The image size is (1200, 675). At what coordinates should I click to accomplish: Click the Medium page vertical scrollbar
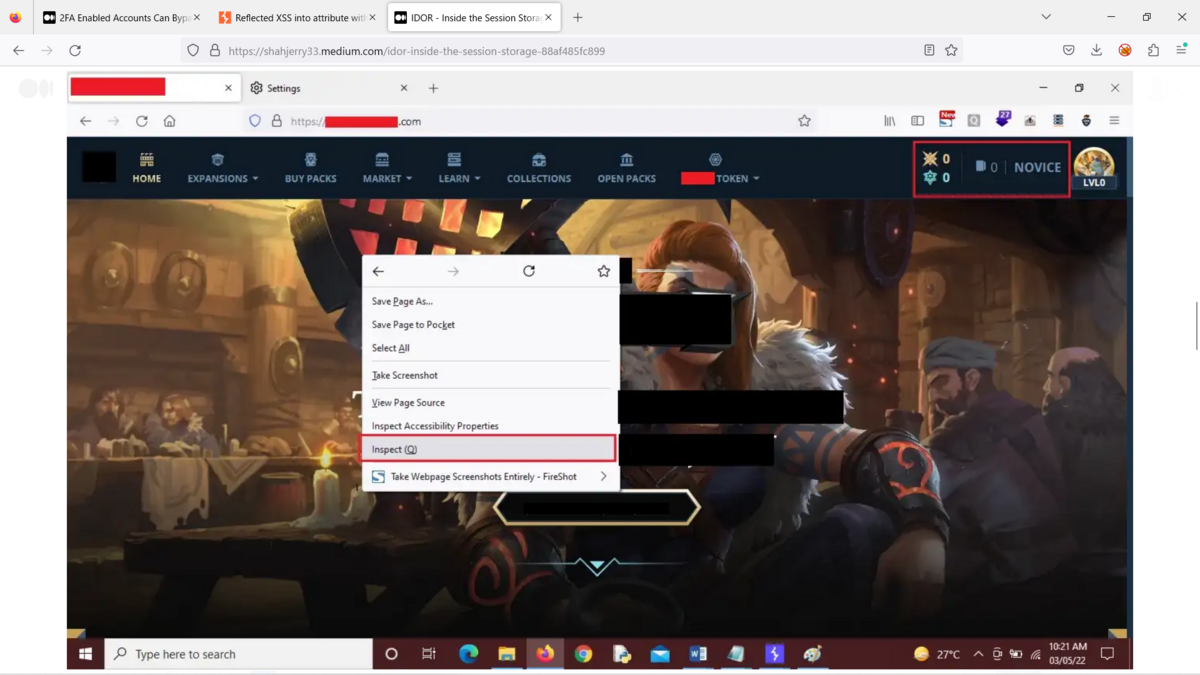coord(1196,325)
